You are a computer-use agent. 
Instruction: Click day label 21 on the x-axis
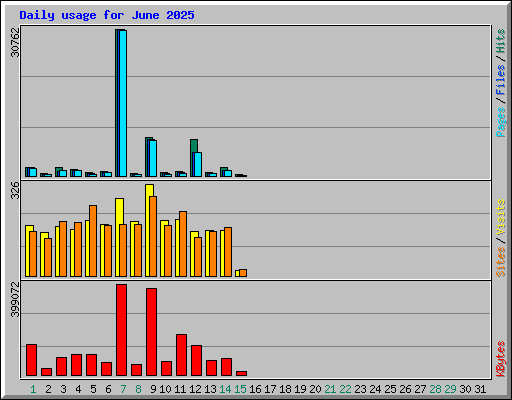pyautogui.click(x=330, y=389)
